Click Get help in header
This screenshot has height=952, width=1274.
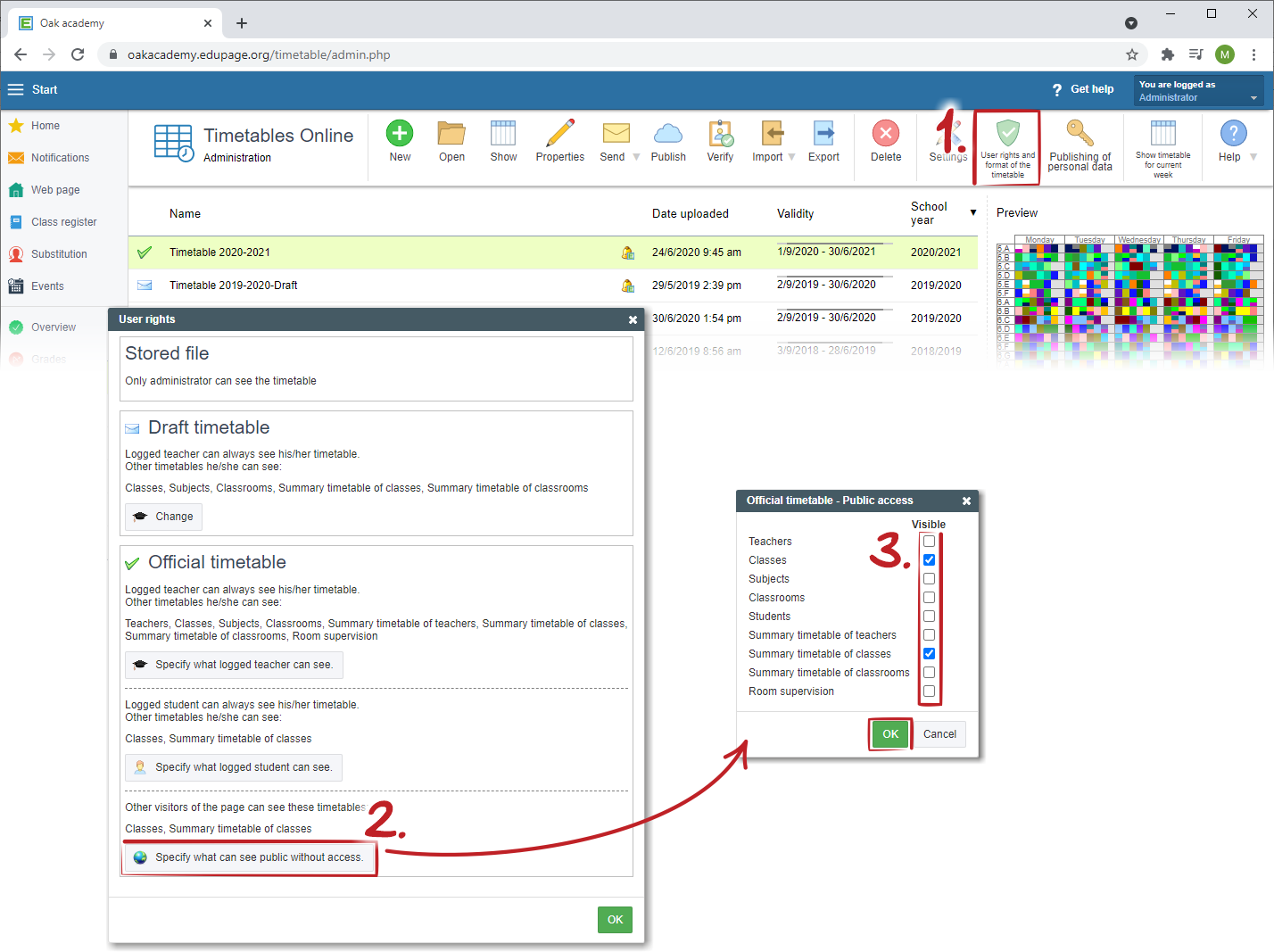(x=1083, y=89)
